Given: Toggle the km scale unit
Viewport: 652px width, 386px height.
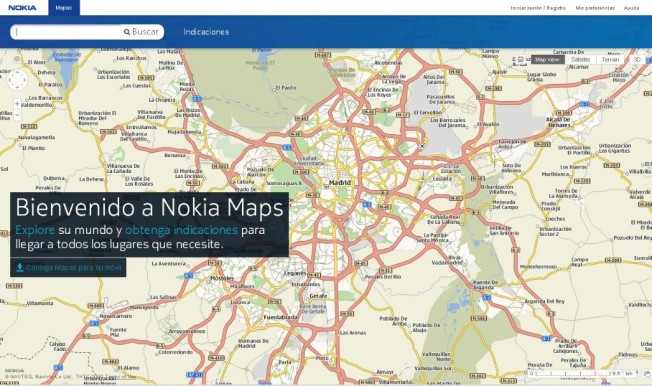Looking at the screenshot, I should click(629, 374).
